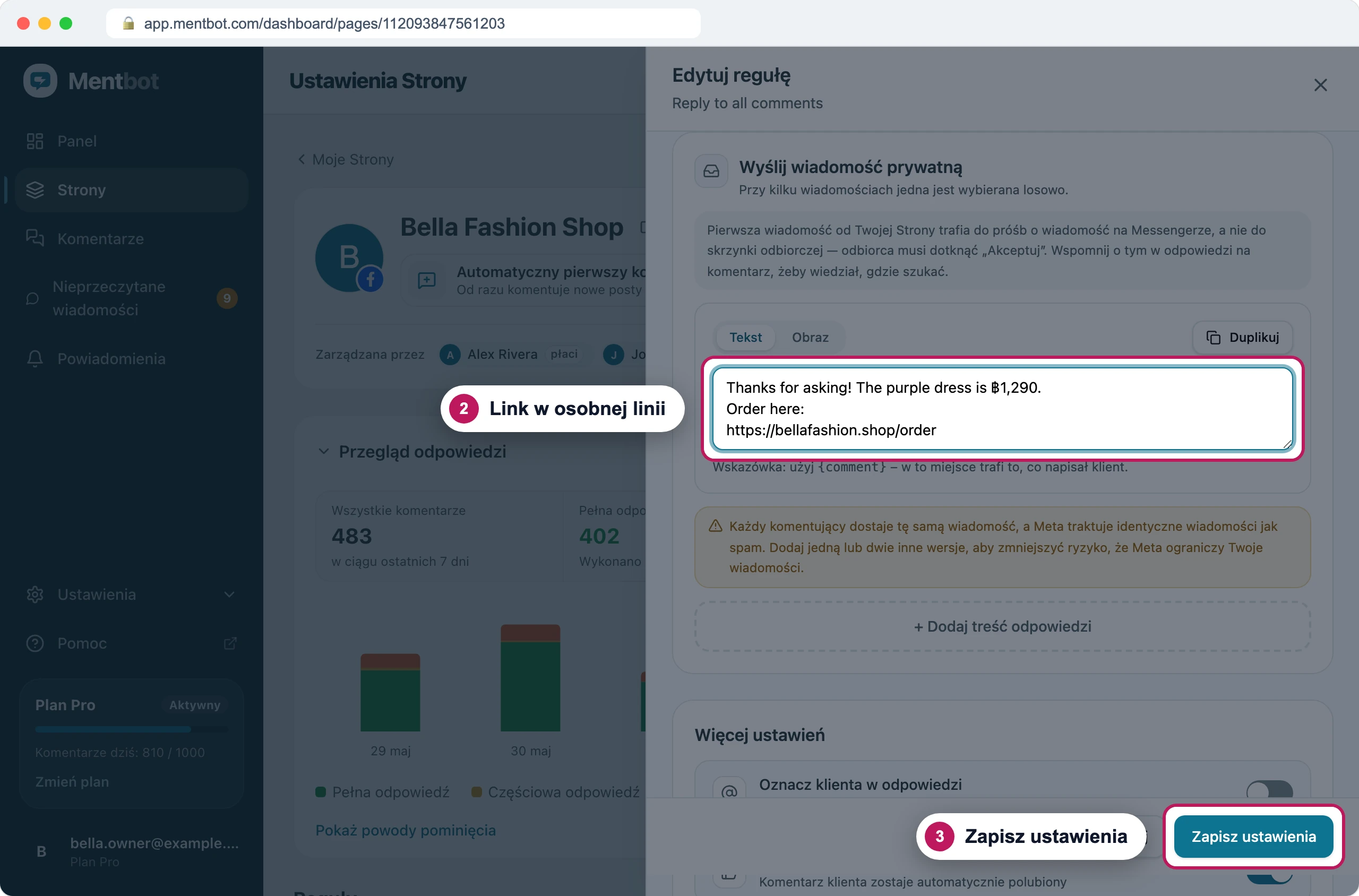Open Nieprzeczytane wiadomości with the 9 badge
Viewport: 1359px width, 896px height.
tap(132, 298)
